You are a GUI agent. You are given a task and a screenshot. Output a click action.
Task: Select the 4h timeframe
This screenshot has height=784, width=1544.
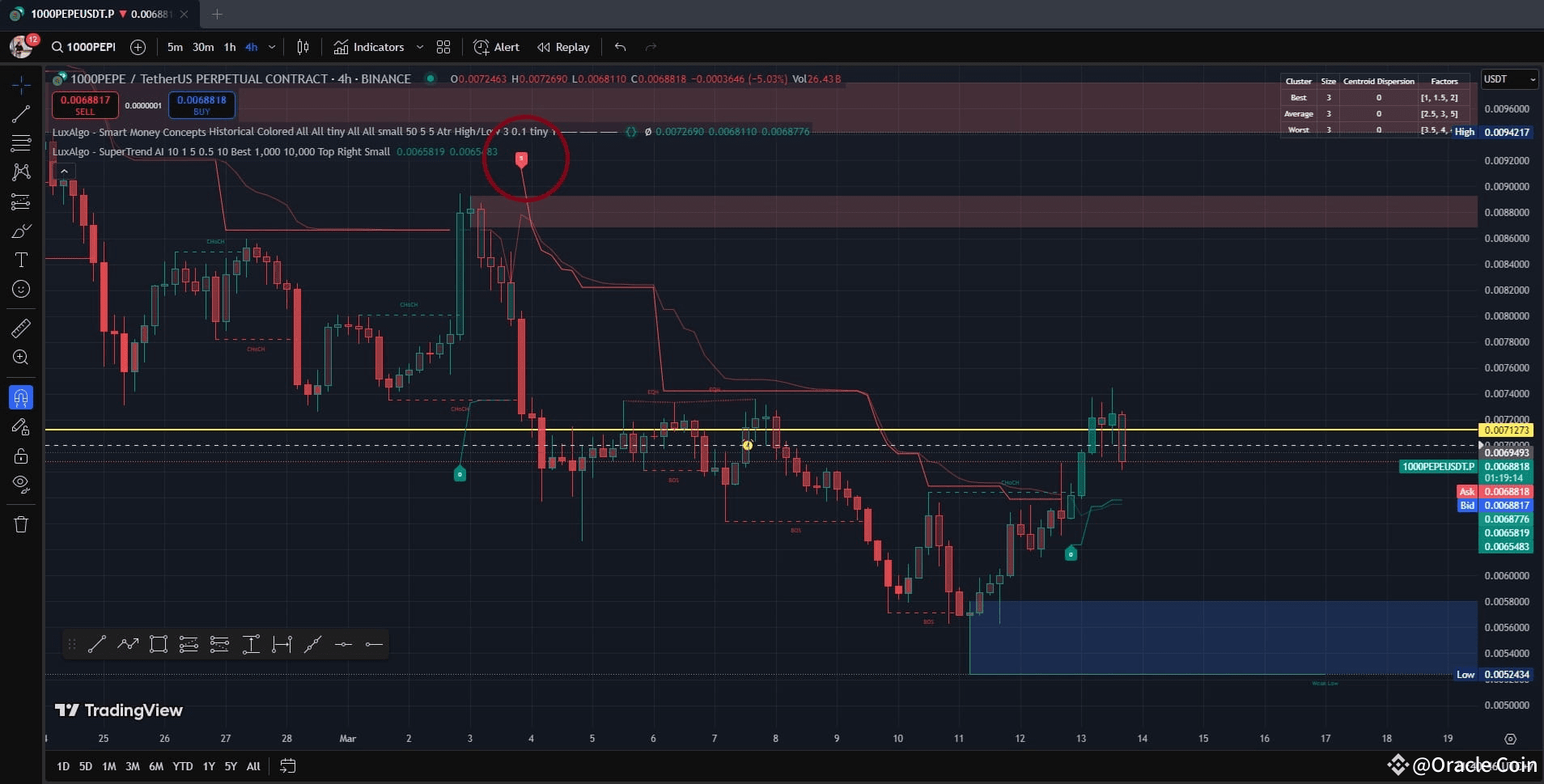click(252, 47)
